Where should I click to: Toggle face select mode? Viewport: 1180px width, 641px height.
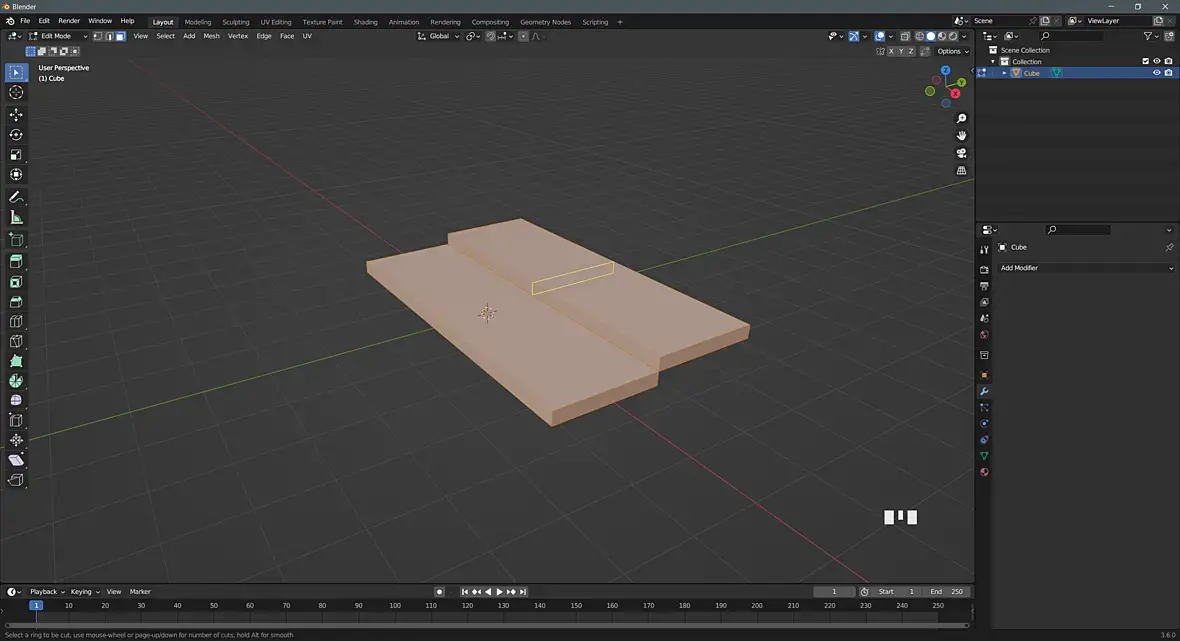click(120, 36)
